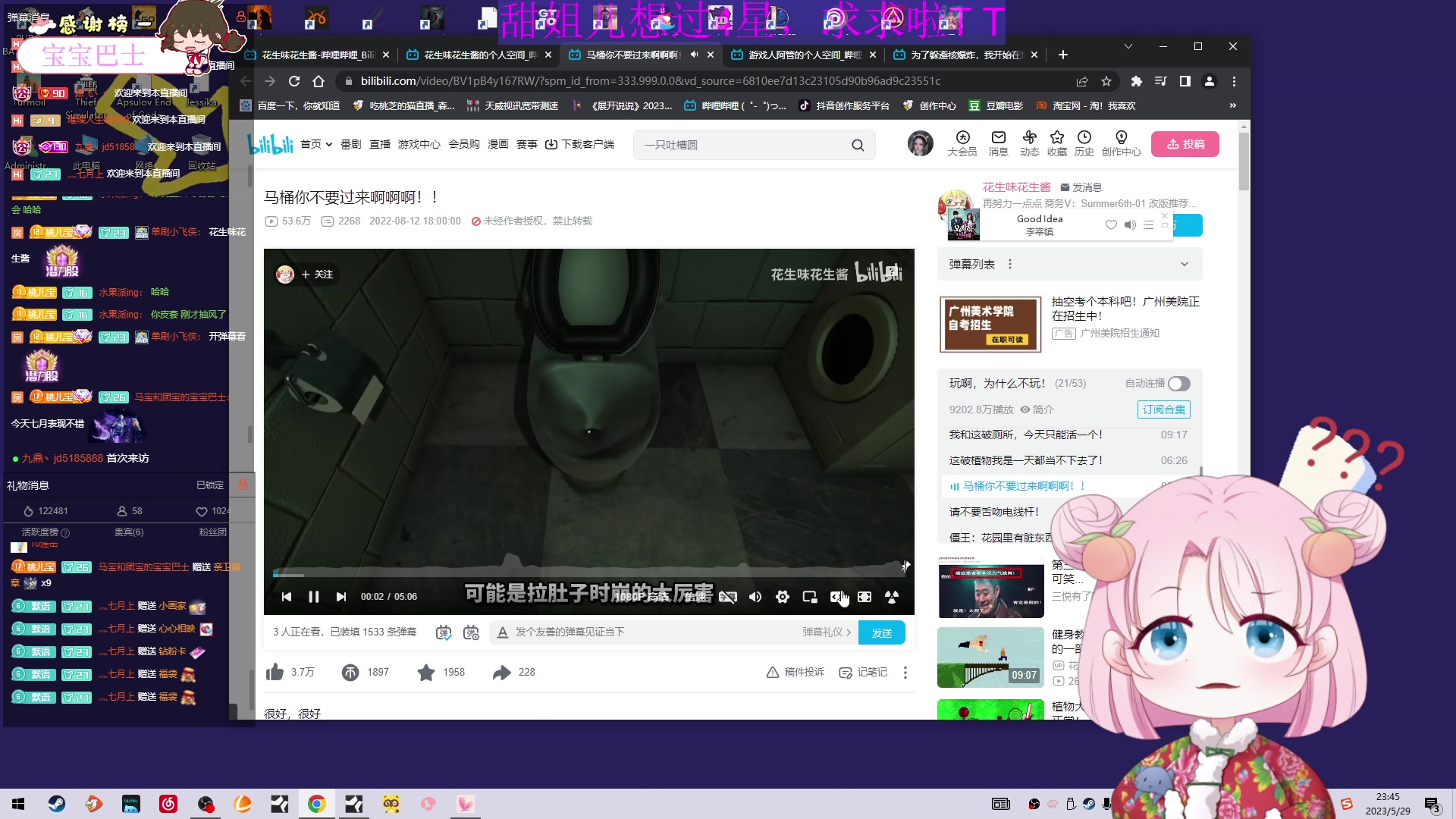Open 消息 messages icon

pyautogui.click(x=999, y=143)
